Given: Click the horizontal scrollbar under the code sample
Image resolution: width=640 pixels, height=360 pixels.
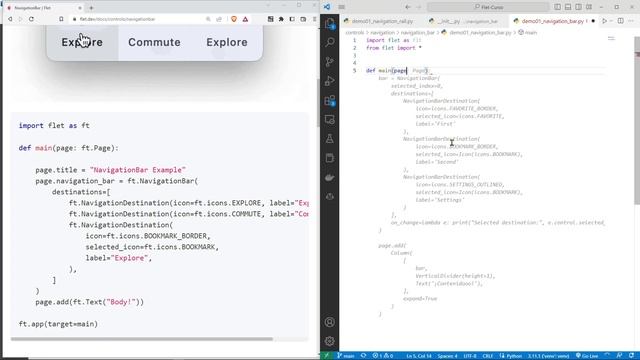Looking at the screenshot, I should coord(142,339).
